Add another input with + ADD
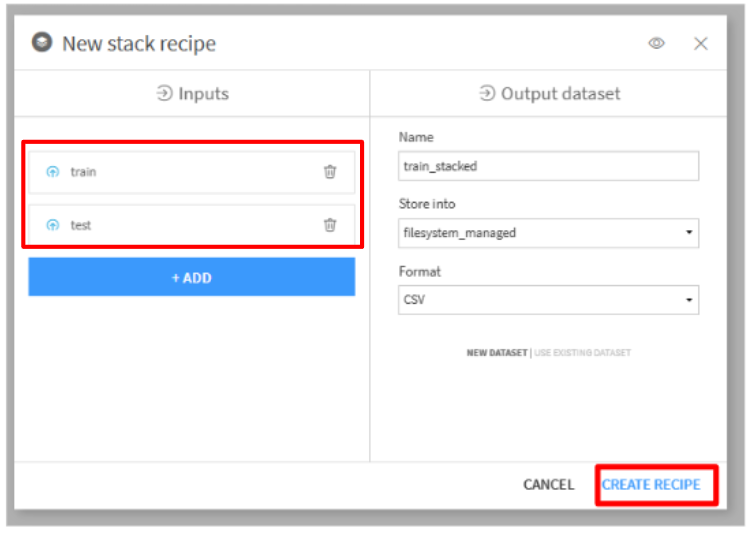 pyautogui.click(x=192, y=277)
